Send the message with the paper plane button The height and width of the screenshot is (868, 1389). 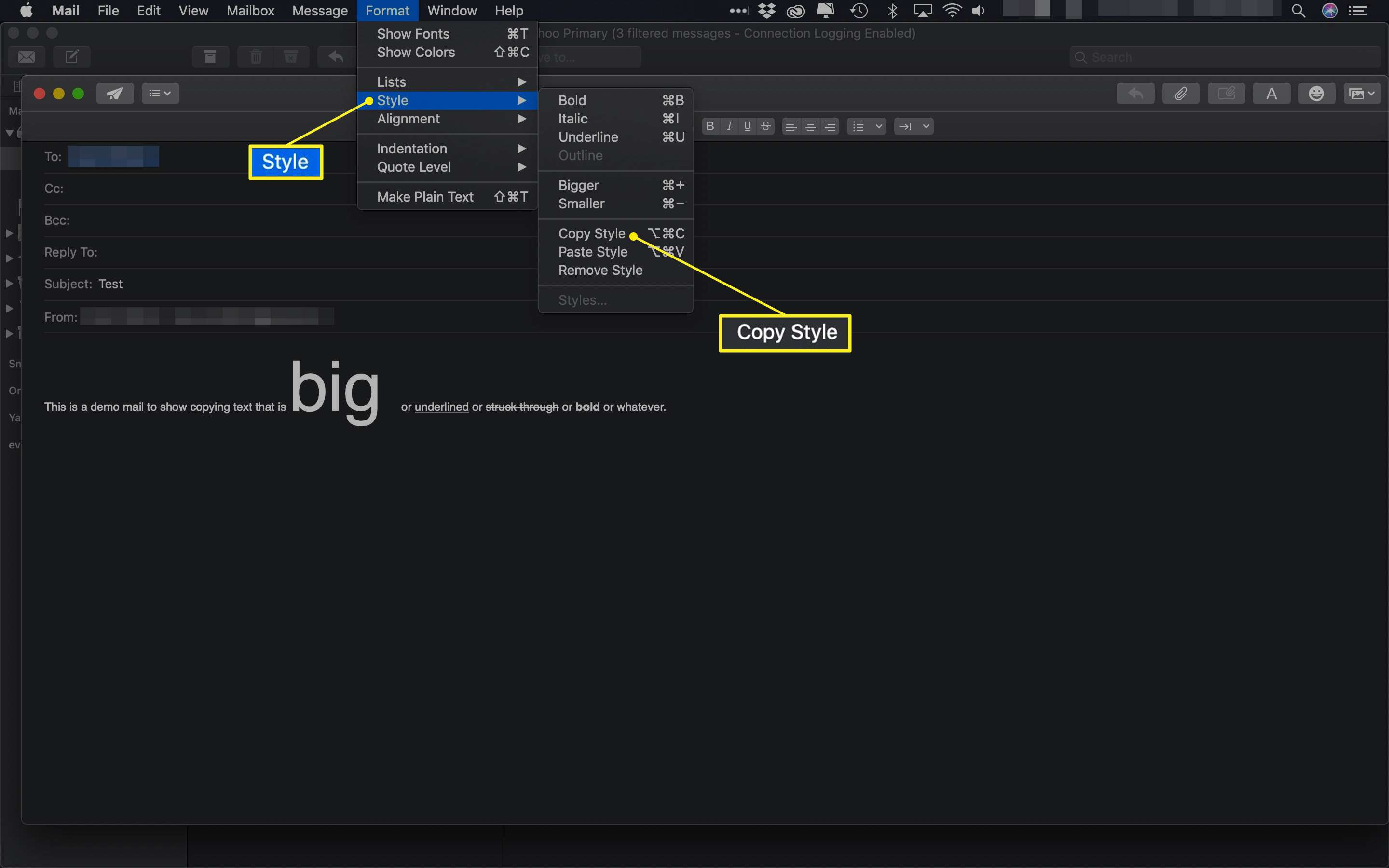click(x=115, y=94)
